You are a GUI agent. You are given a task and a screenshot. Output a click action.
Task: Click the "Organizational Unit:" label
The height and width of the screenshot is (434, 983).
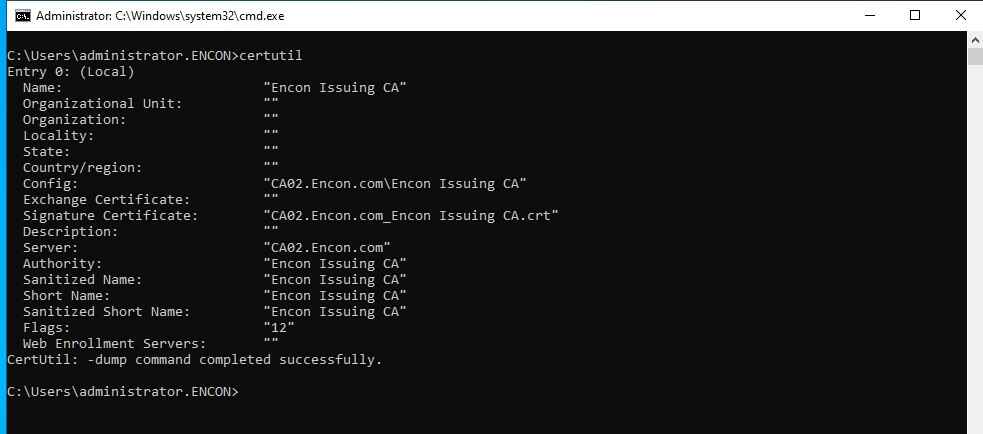point(102,104)
